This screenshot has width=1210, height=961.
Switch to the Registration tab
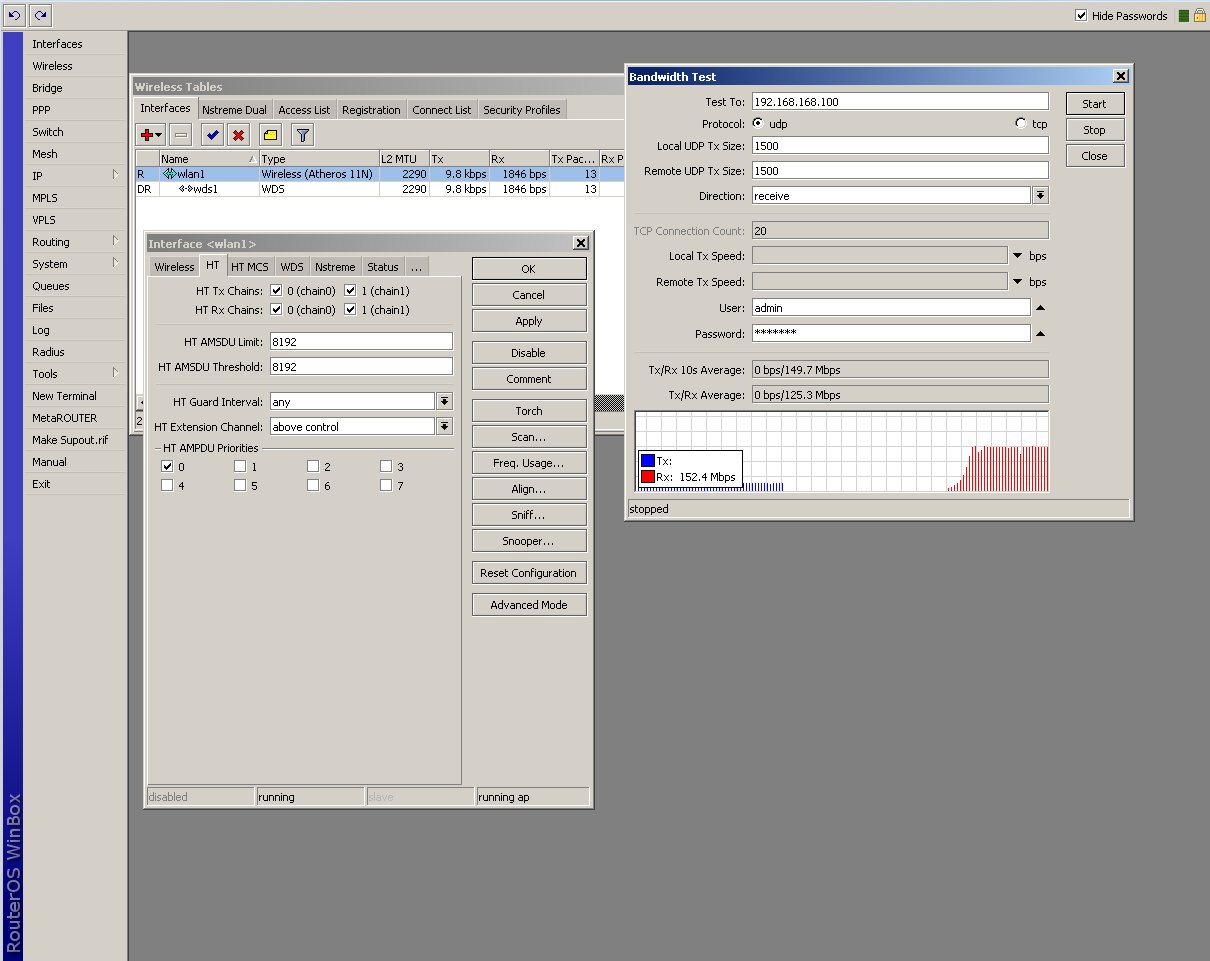pyautogui.click(x=371, y=110)
